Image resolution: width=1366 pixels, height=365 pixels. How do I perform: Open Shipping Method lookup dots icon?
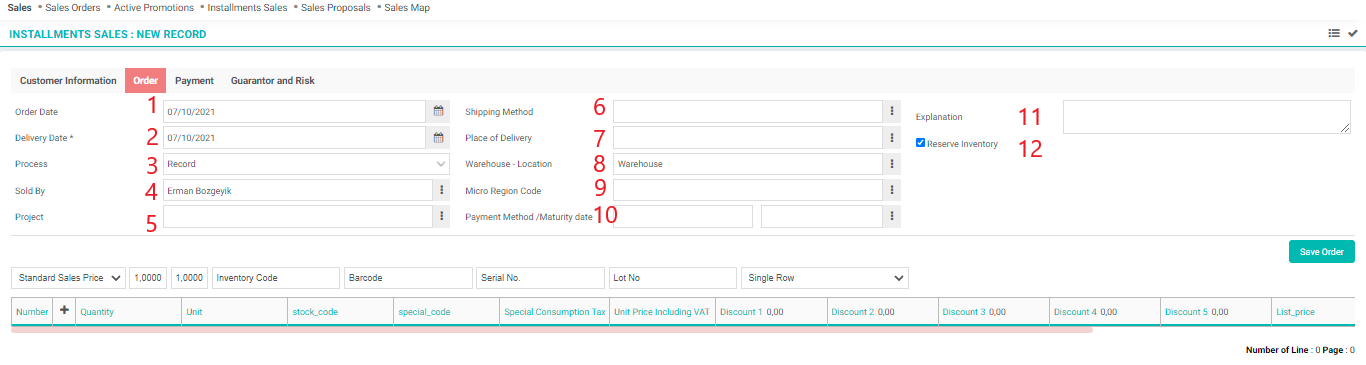click(x=890, y=111)
